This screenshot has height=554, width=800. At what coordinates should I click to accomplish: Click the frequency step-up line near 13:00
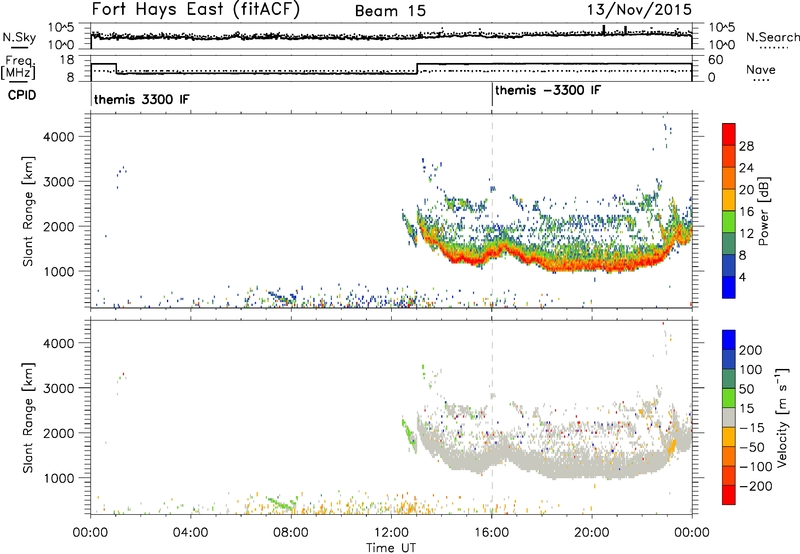coord(417,69)
